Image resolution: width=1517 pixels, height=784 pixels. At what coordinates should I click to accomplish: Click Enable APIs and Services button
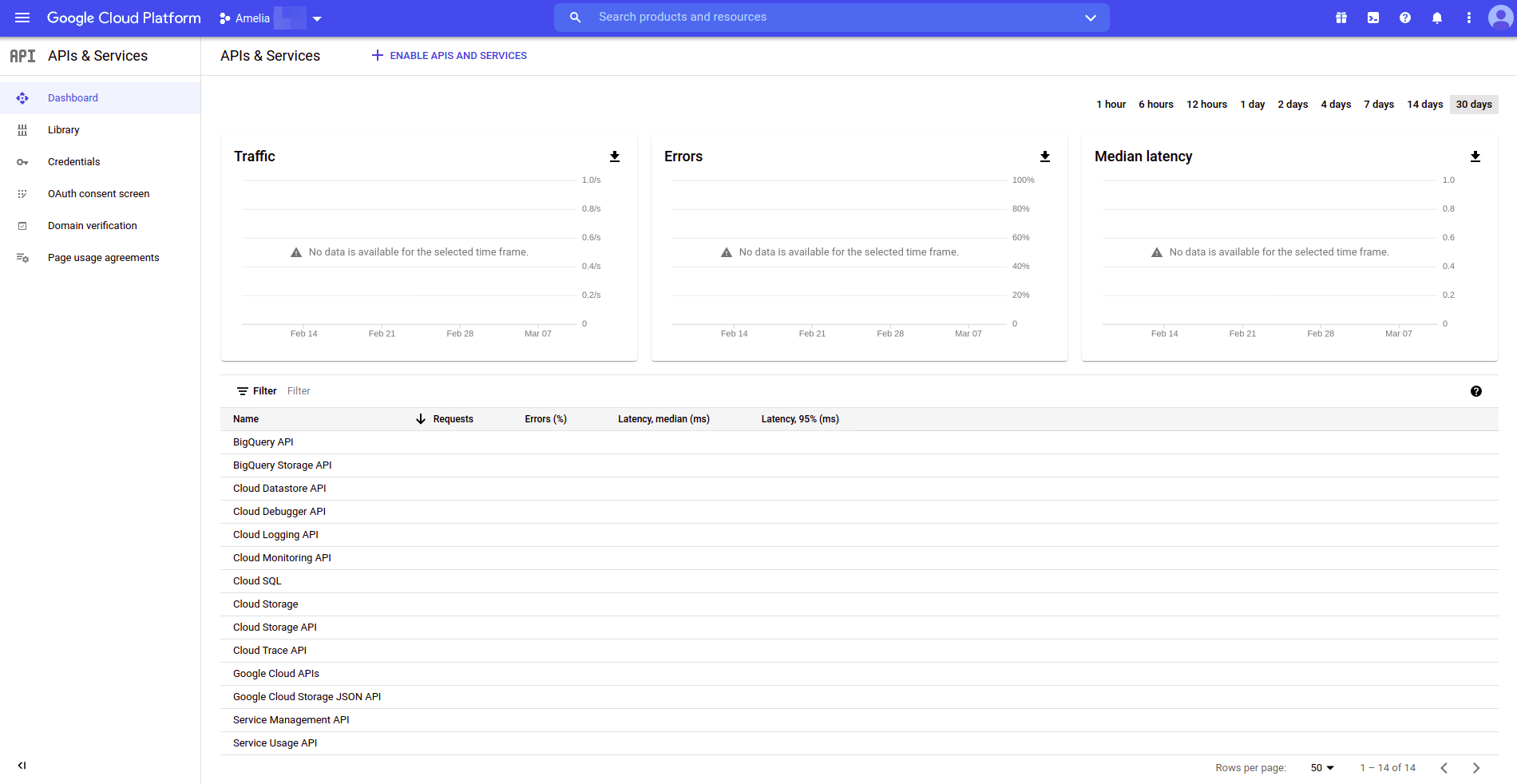[449, 56]
